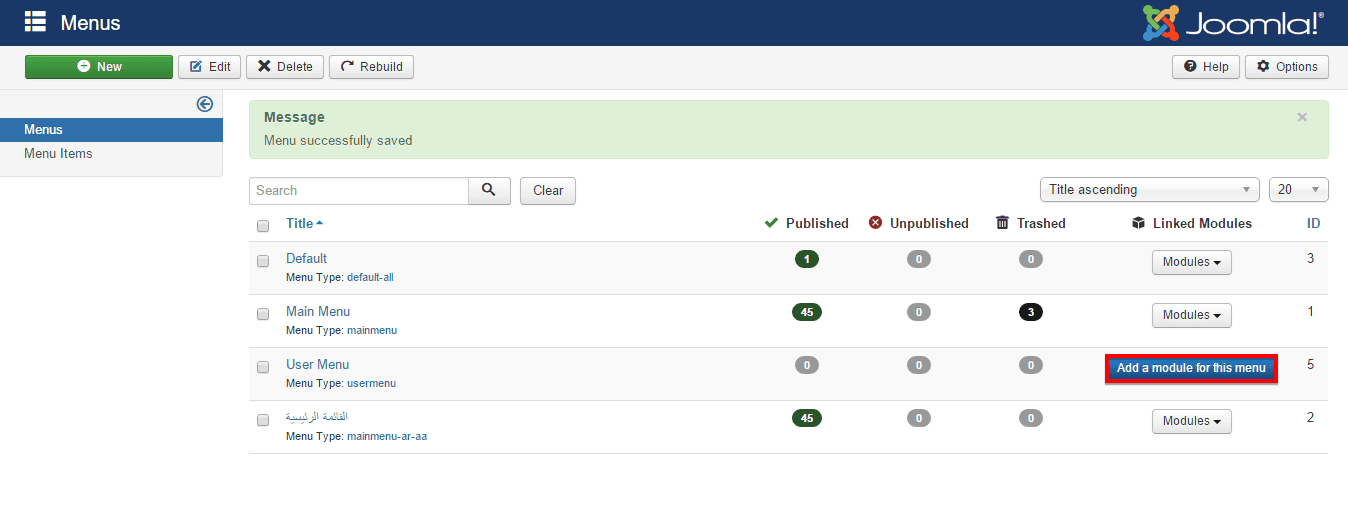Check the Default menu checkbox
1348x524 pixels.
tap(263, 261)
